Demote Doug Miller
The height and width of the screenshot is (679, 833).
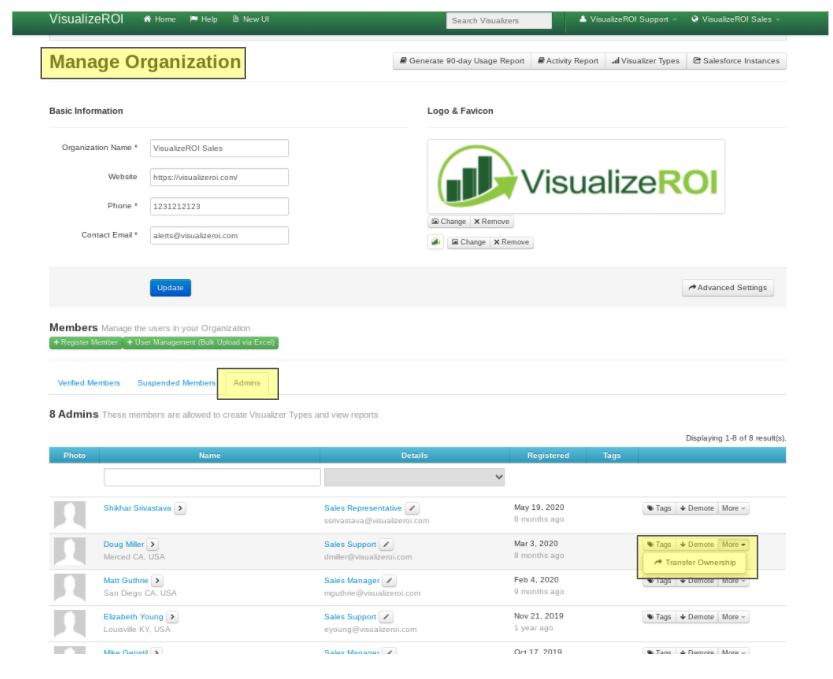(x=697, y=545)
